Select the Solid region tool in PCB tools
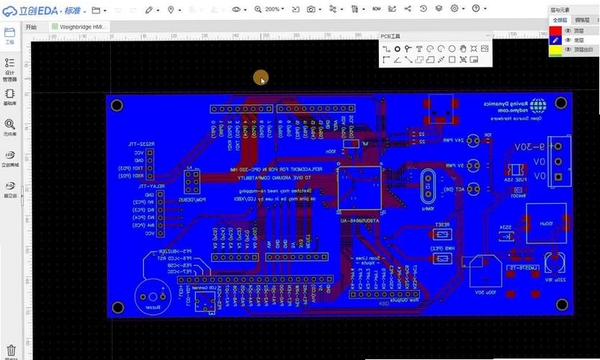Image resolution: width=600 pixels, height=360 pixels. (430, 60)
